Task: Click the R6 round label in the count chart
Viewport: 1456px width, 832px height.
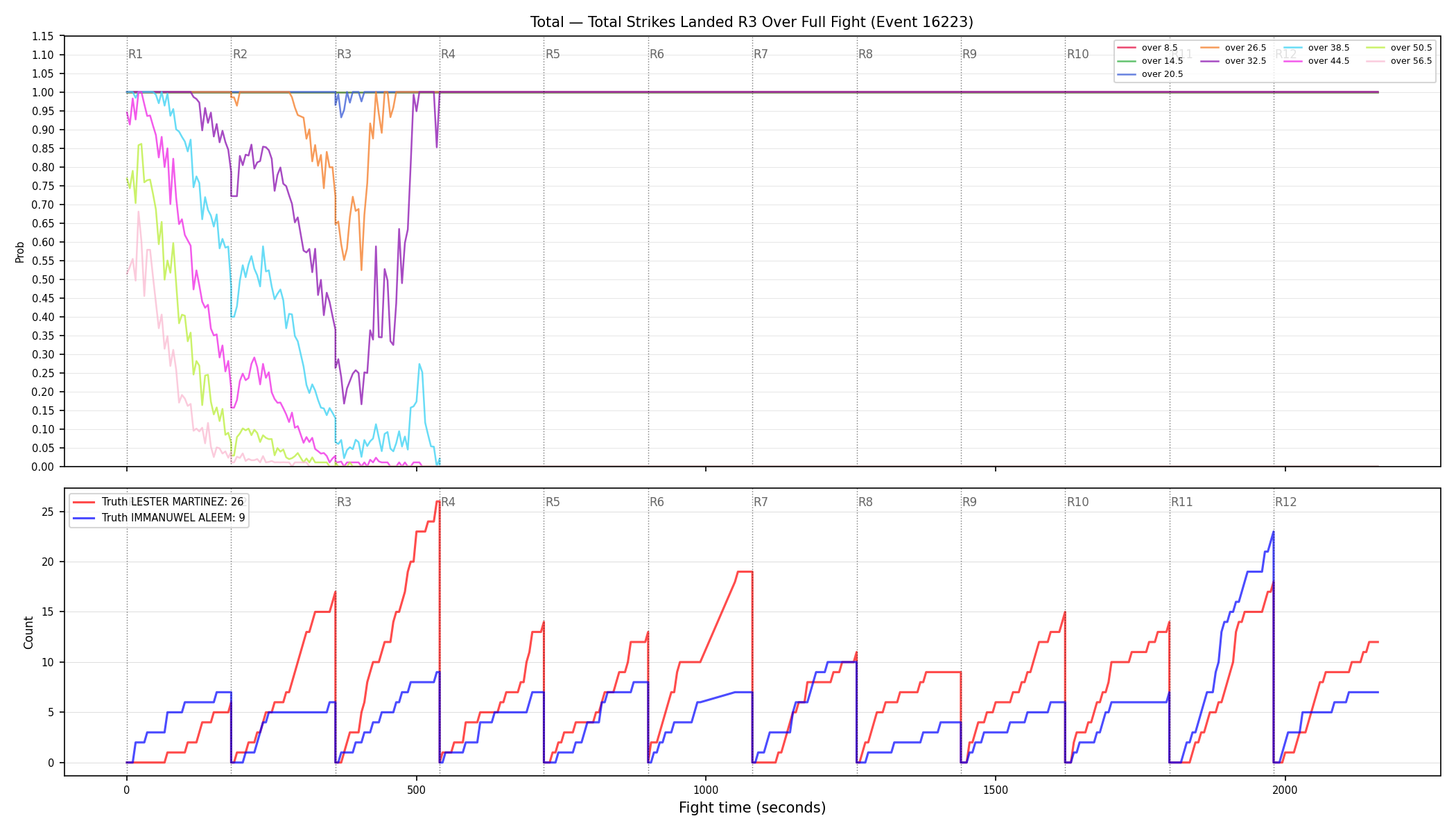Action: click(x=657, y=502)
